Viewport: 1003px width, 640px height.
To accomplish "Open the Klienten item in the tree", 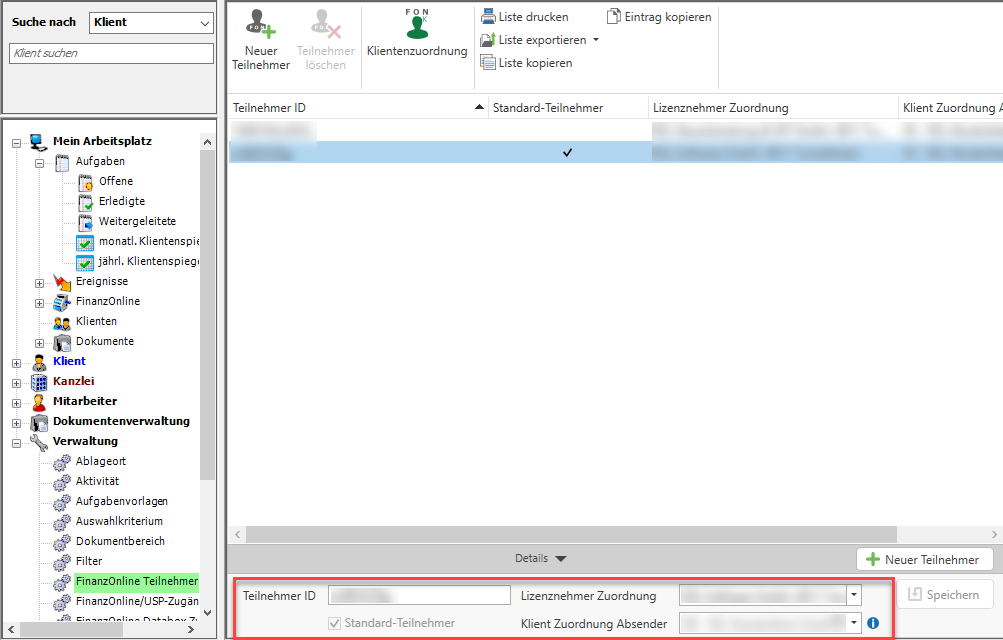I will click(x=96, y=321).
